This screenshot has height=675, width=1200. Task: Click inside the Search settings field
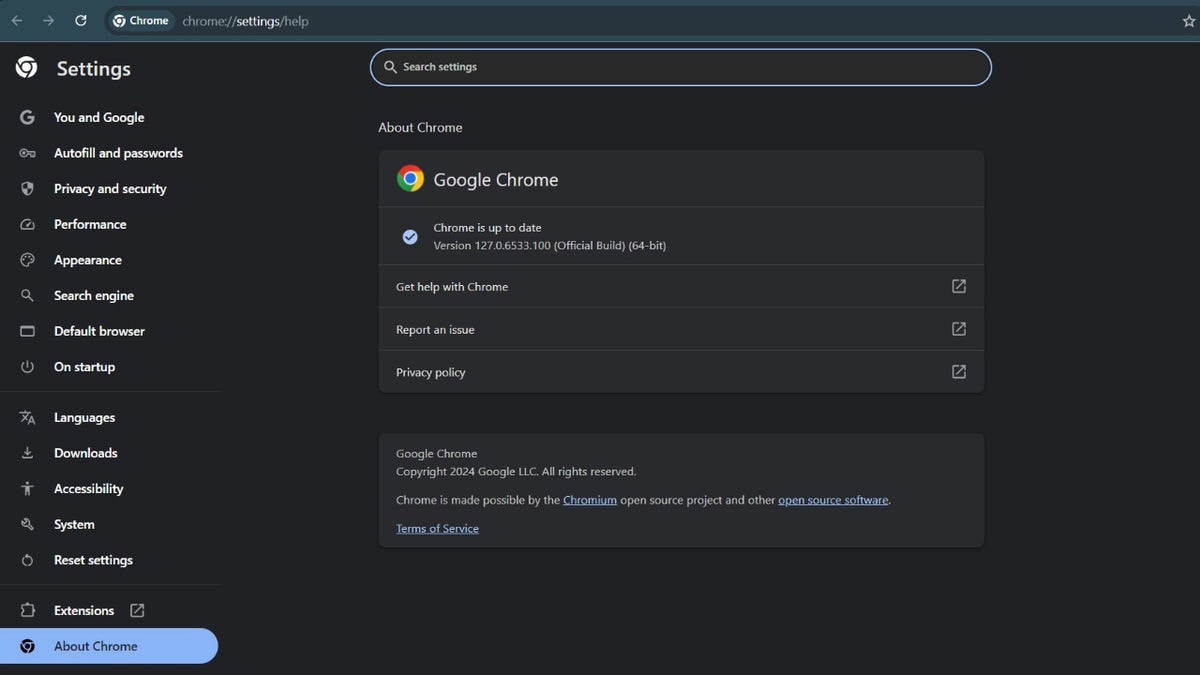coord(680,67)
